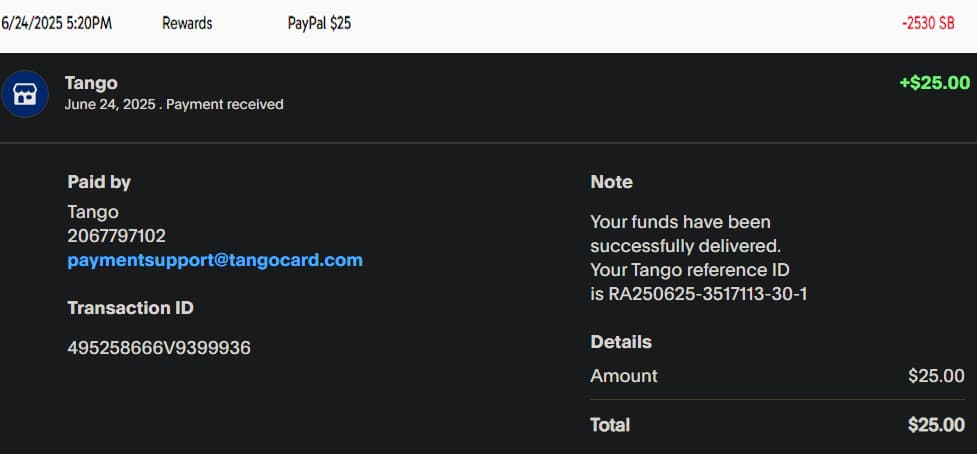Click the "Paid by" heading
The height and width of the screenshot is (454, 977).
99,182
